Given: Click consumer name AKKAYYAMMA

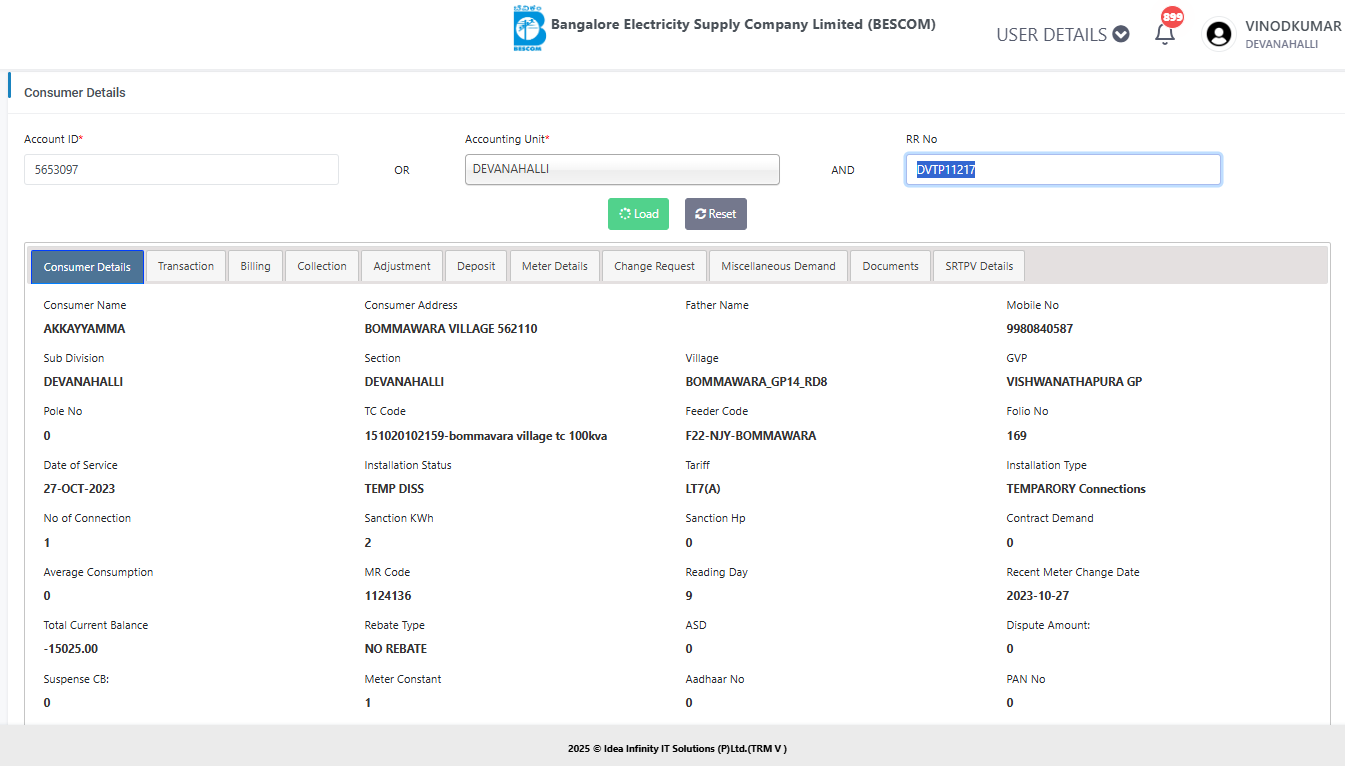Looking at the screenshot, I should click(x=84, y=329).
